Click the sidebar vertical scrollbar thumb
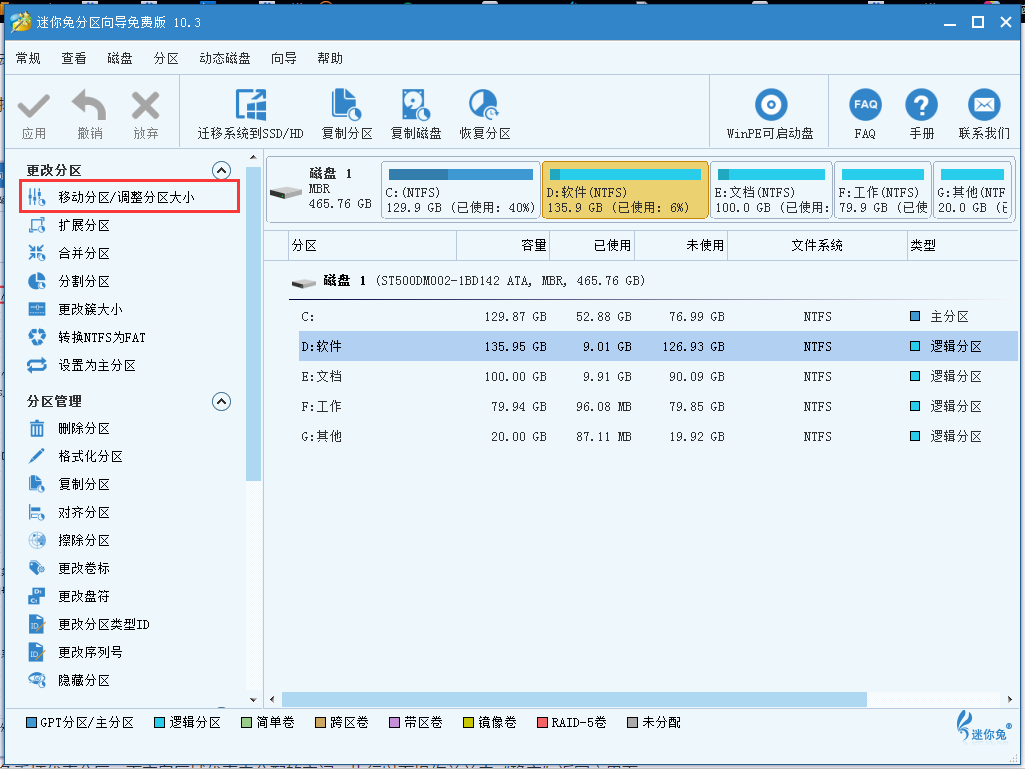This screenshot has height=769, width=1025. point(254,324)
